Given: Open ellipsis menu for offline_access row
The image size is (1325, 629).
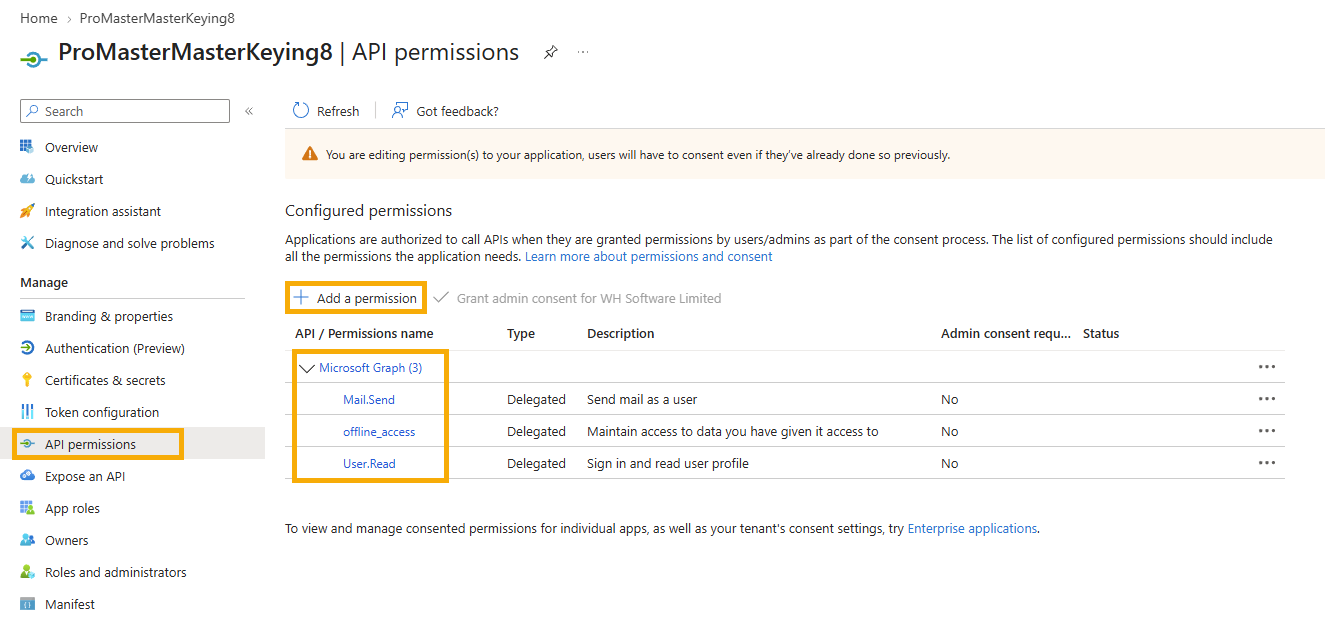Looking at the screenshot, I should pos(1267,431).
